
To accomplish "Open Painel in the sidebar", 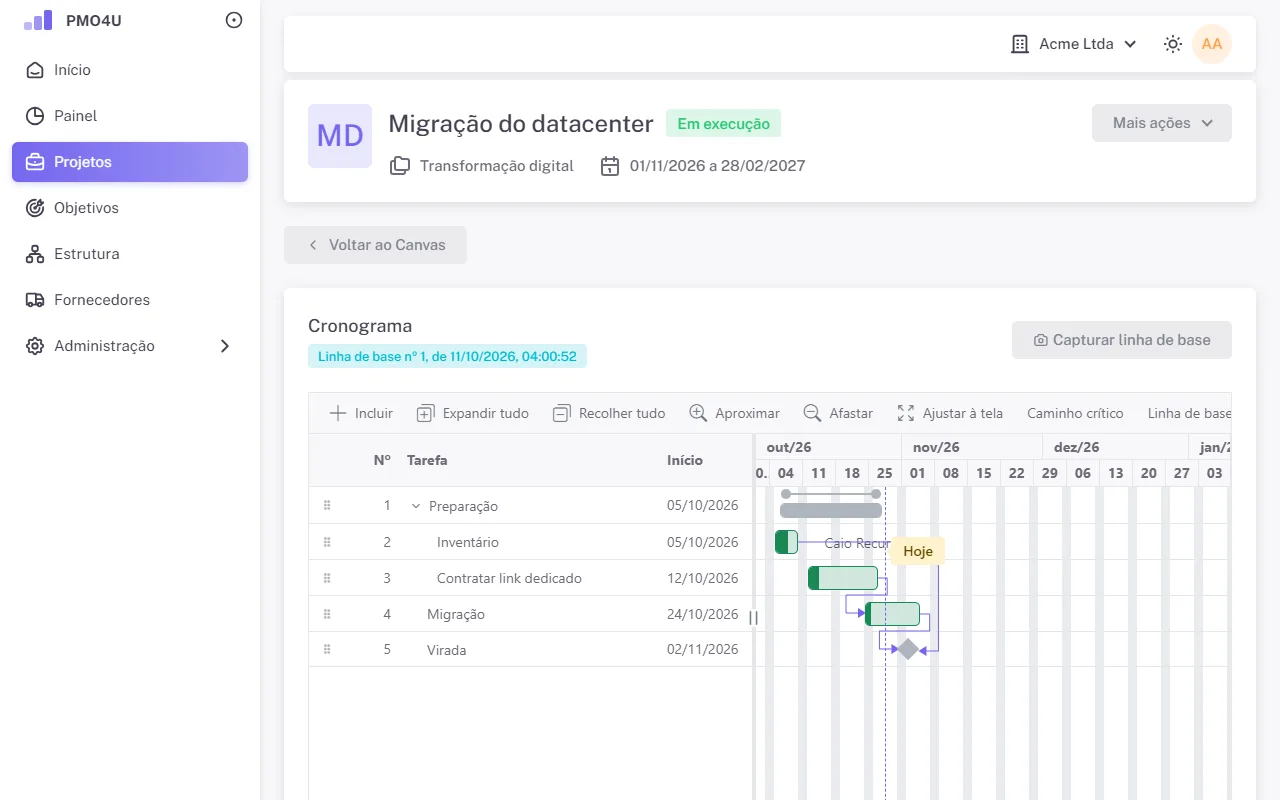I will click(130, 116).
